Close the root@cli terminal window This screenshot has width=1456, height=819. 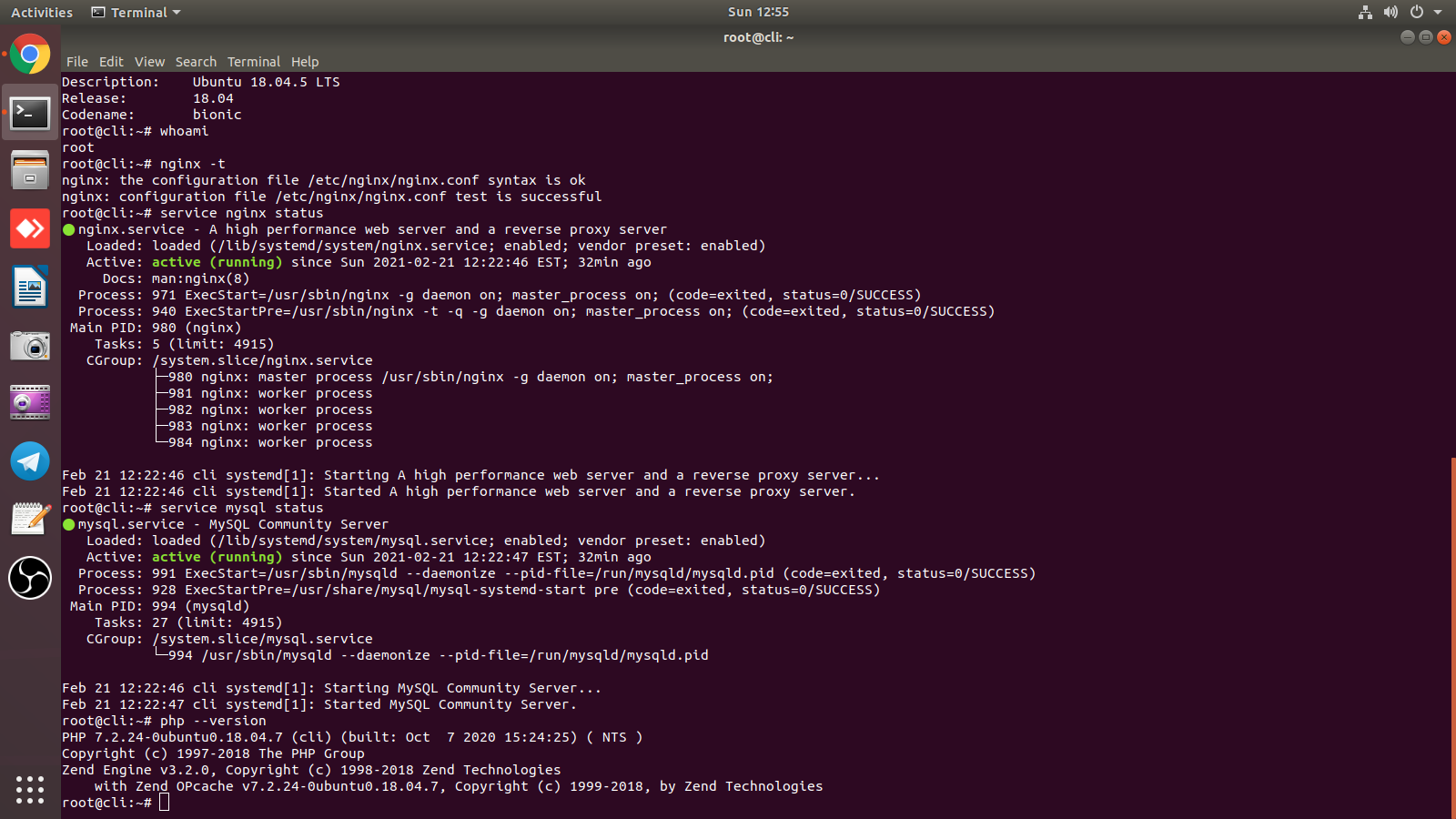pyautogui.click(x=1444, y=37)
